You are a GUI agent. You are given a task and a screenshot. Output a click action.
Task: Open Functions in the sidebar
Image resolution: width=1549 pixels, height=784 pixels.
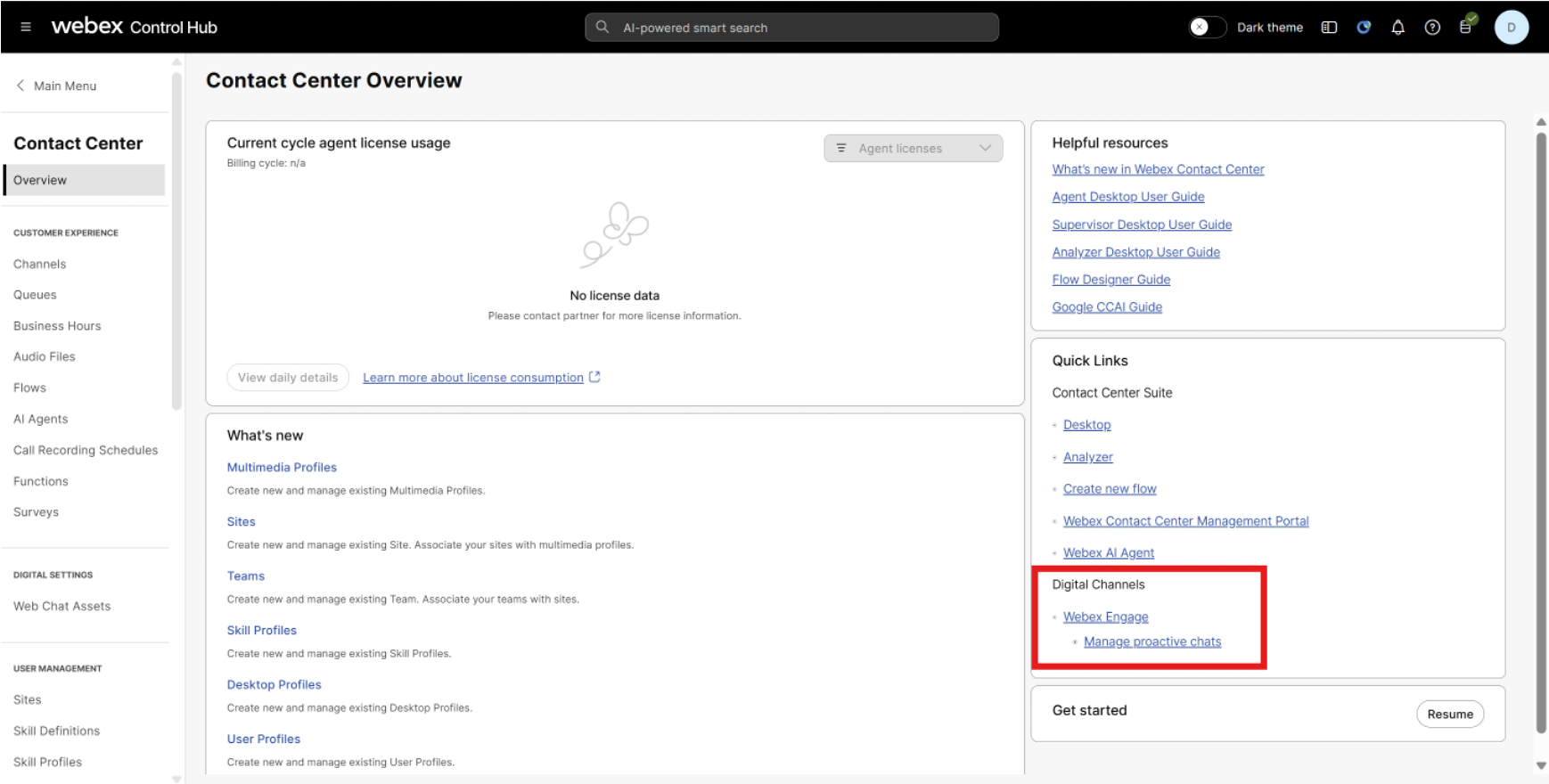point(40,481)
